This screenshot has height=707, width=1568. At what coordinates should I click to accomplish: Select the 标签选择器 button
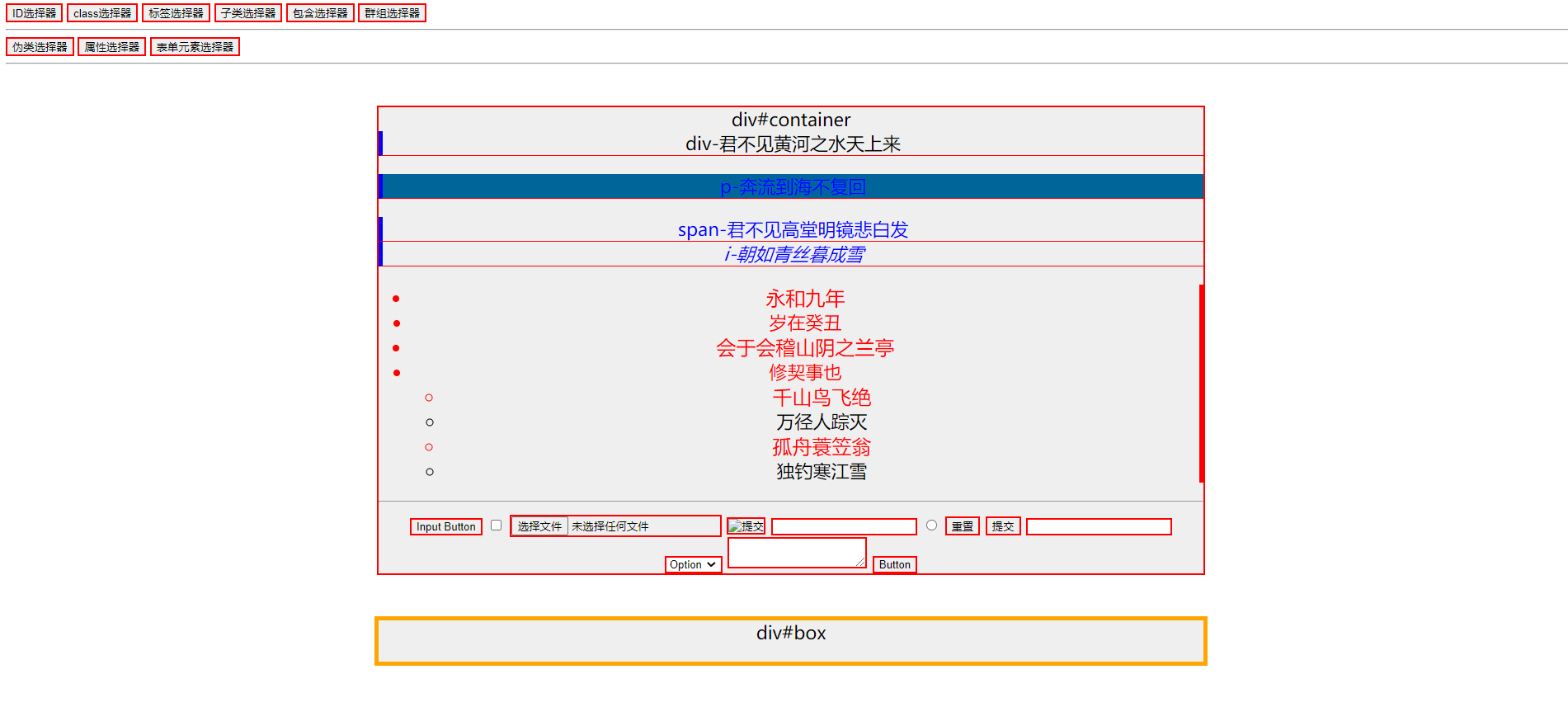pos(176,13)
